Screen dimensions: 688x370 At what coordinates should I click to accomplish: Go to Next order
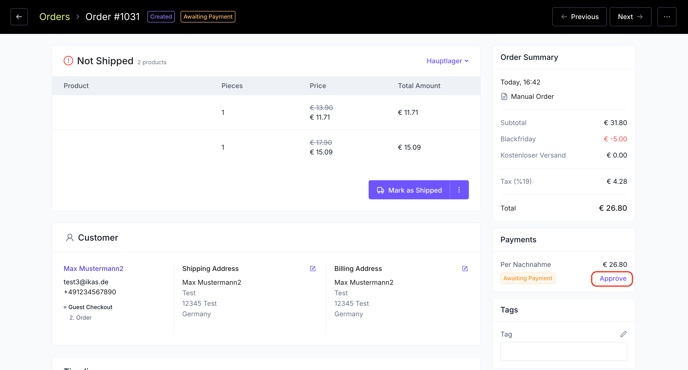coord(630,17)
